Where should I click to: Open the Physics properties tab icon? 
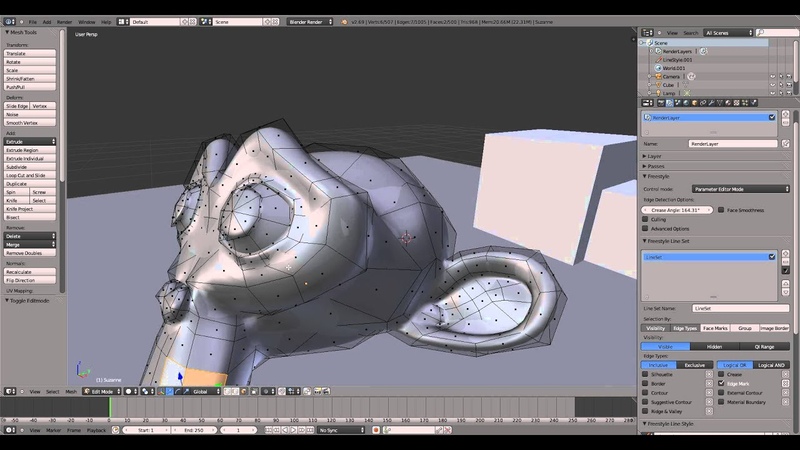[x=753, y=103]
